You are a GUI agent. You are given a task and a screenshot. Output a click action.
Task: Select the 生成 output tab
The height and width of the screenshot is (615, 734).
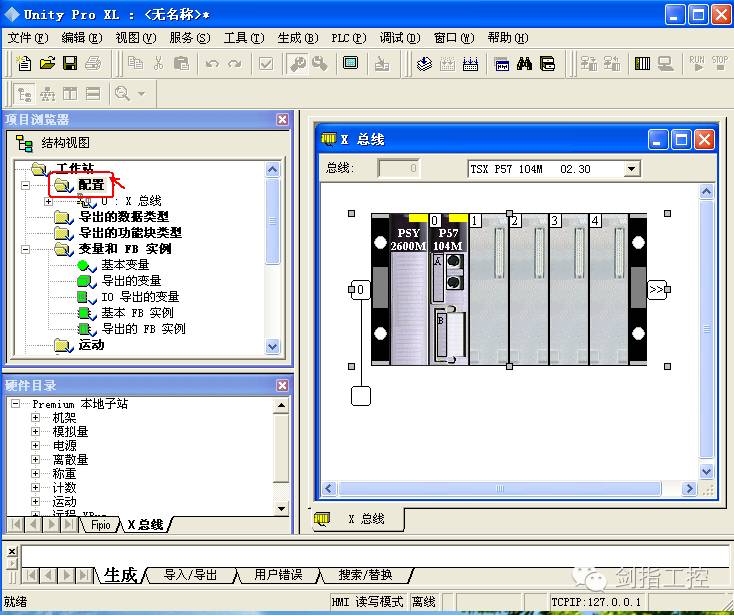tap(121, 575)
